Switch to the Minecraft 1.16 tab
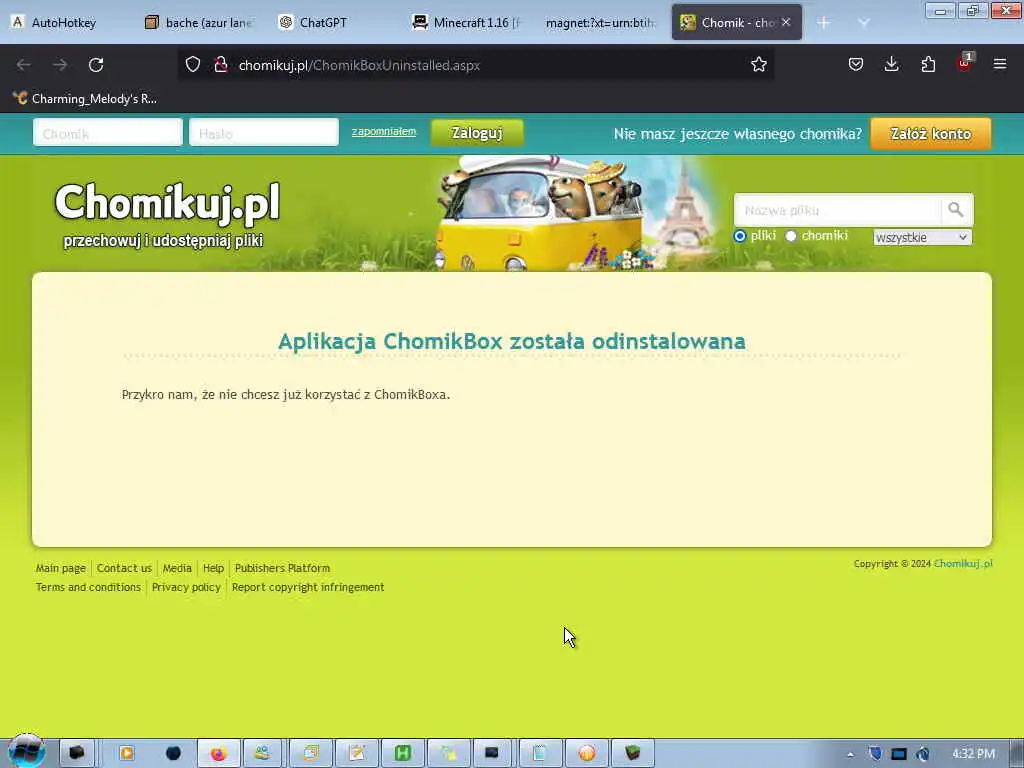 [468, 23]
